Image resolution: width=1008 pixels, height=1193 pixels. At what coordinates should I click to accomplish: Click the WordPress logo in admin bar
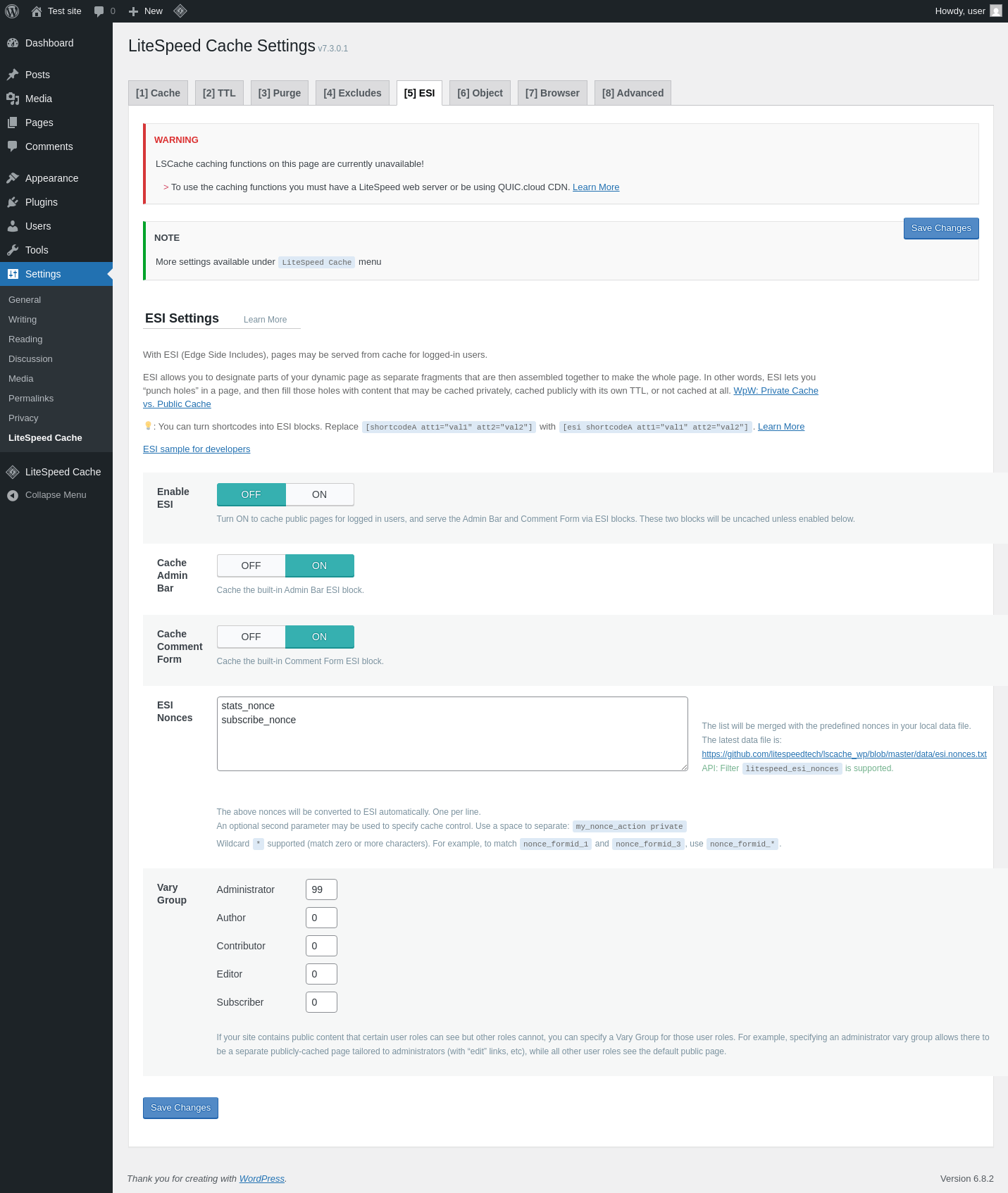tap(12, 11)
